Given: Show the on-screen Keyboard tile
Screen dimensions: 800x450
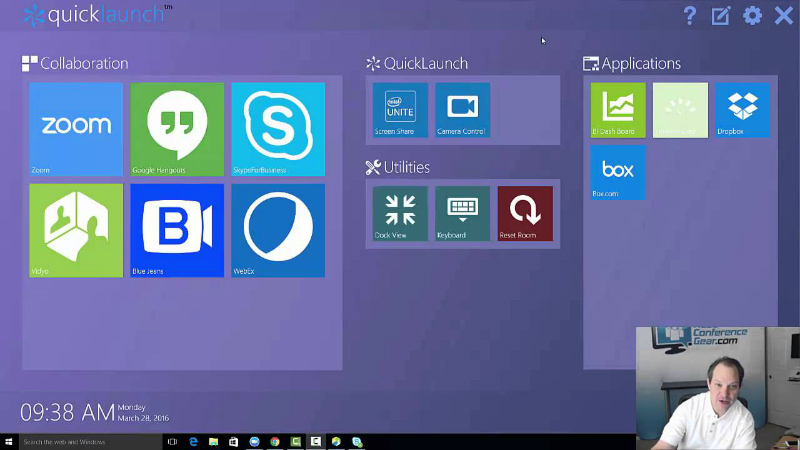Looking at the screenshot, I should (462, 212).
